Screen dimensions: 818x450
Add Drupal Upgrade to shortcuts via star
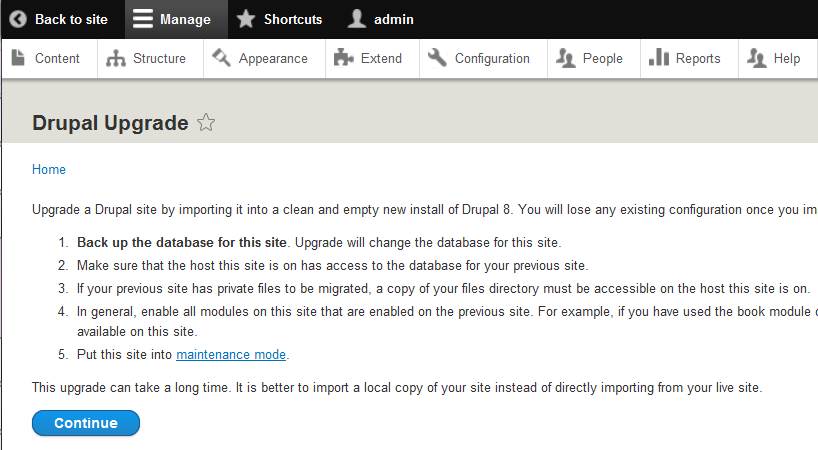coord(206,123)
